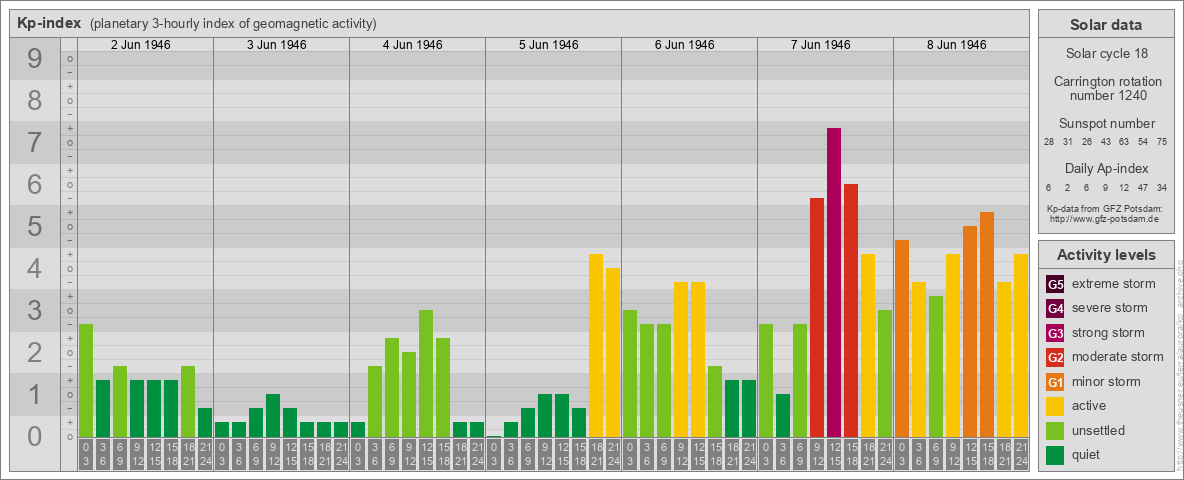Click the 8 Jun 1946 date header
The image size is (1184, 480).
coord(961,45)
